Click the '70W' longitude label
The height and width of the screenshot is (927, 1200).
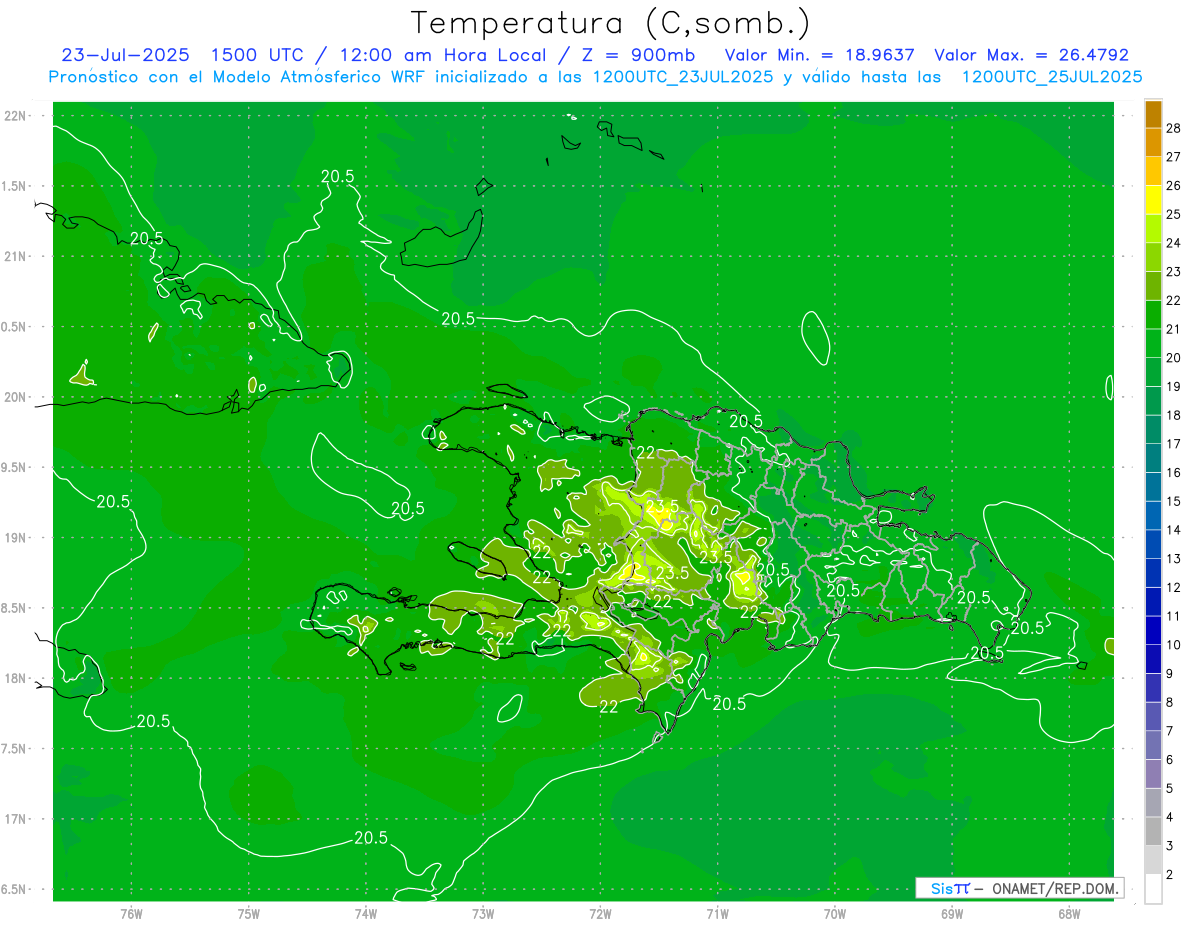[835, 914]
